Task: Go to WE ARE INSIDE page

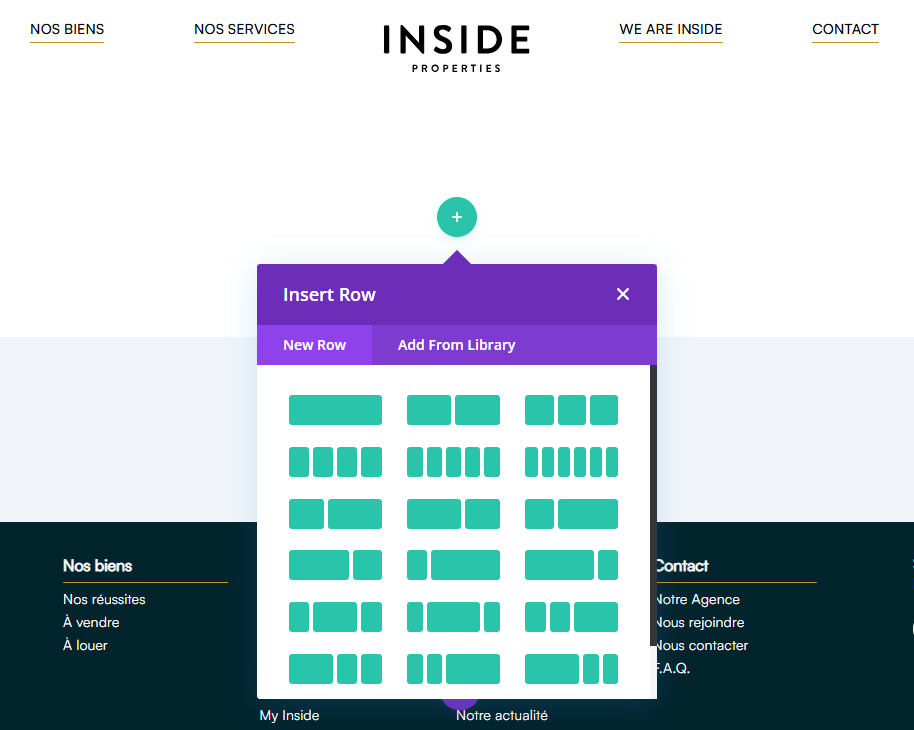Action: 670,30
